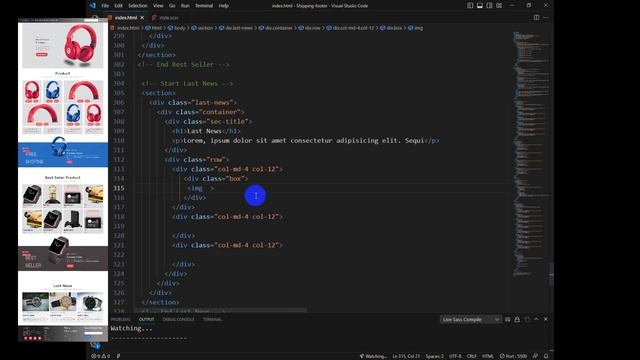
Task: Open the Go menu
Action: pyautogui.click(x=172, y=6)
